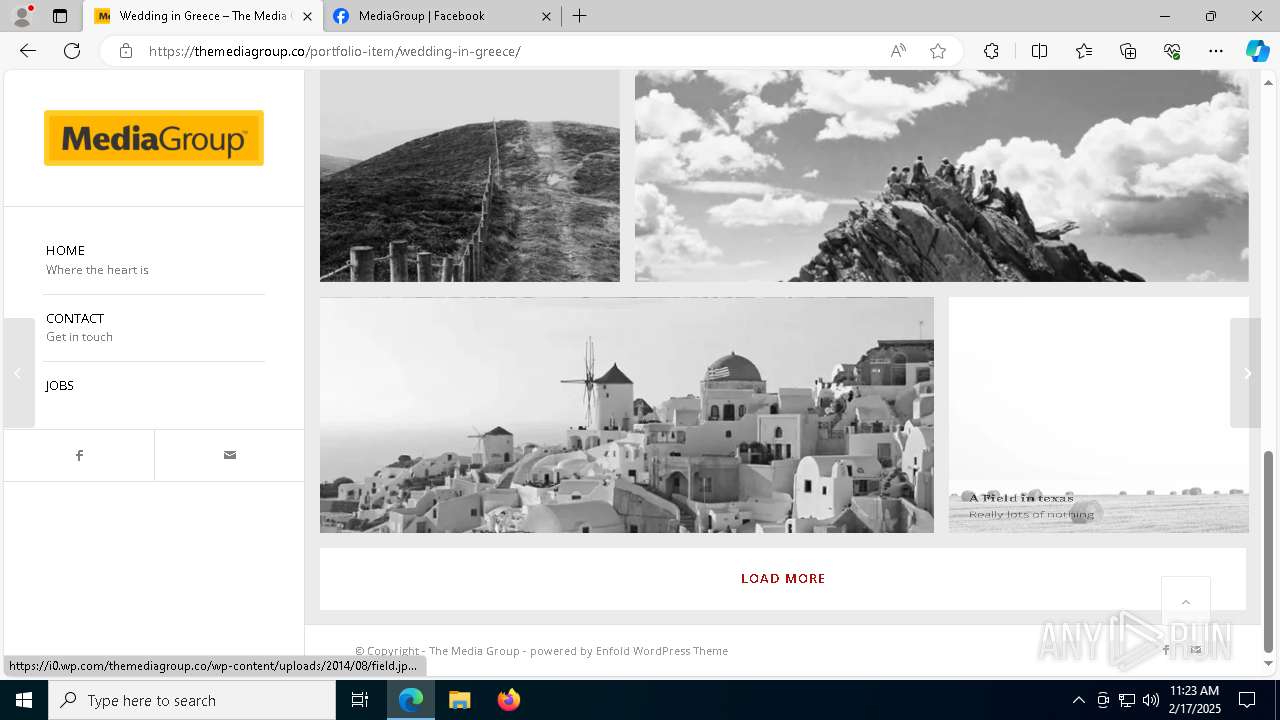
Task: Click the MediaGroup yellow logo
Action: [x=154, y=138]
